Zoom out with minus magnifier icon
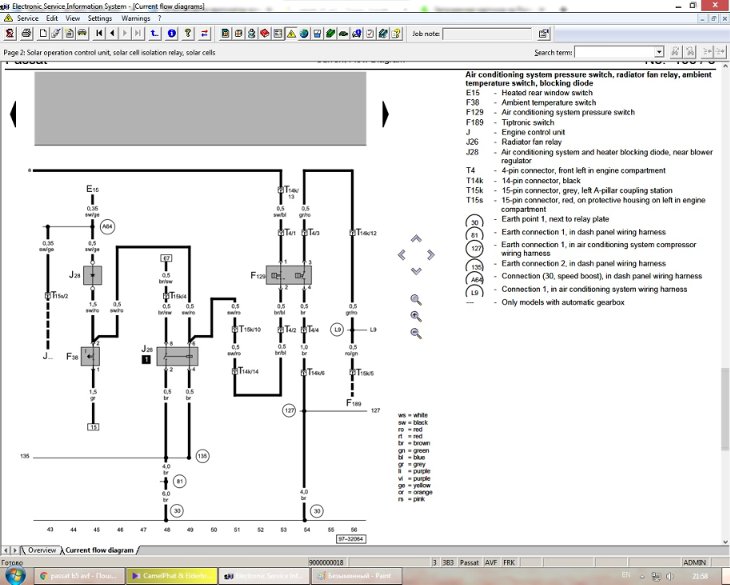 416,333
